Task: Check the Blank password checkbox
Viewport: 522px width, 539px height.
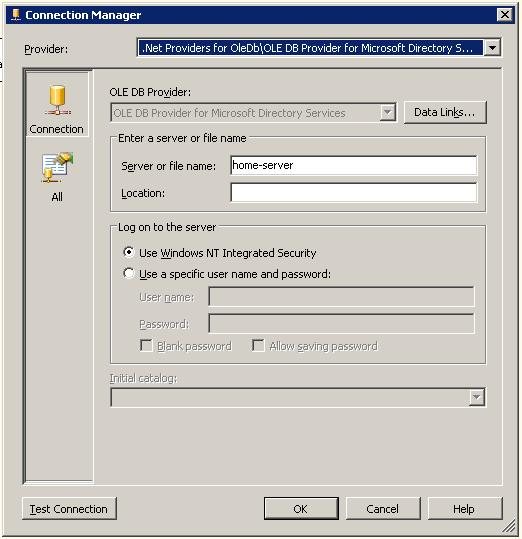Action: [146, 345]
